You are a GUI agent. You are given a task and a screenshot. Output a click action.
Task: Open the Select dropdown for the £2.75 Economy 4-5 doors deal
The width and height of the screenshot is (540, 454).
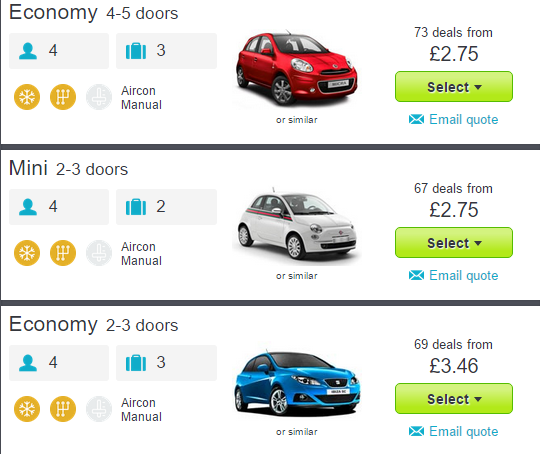point(454,87)
